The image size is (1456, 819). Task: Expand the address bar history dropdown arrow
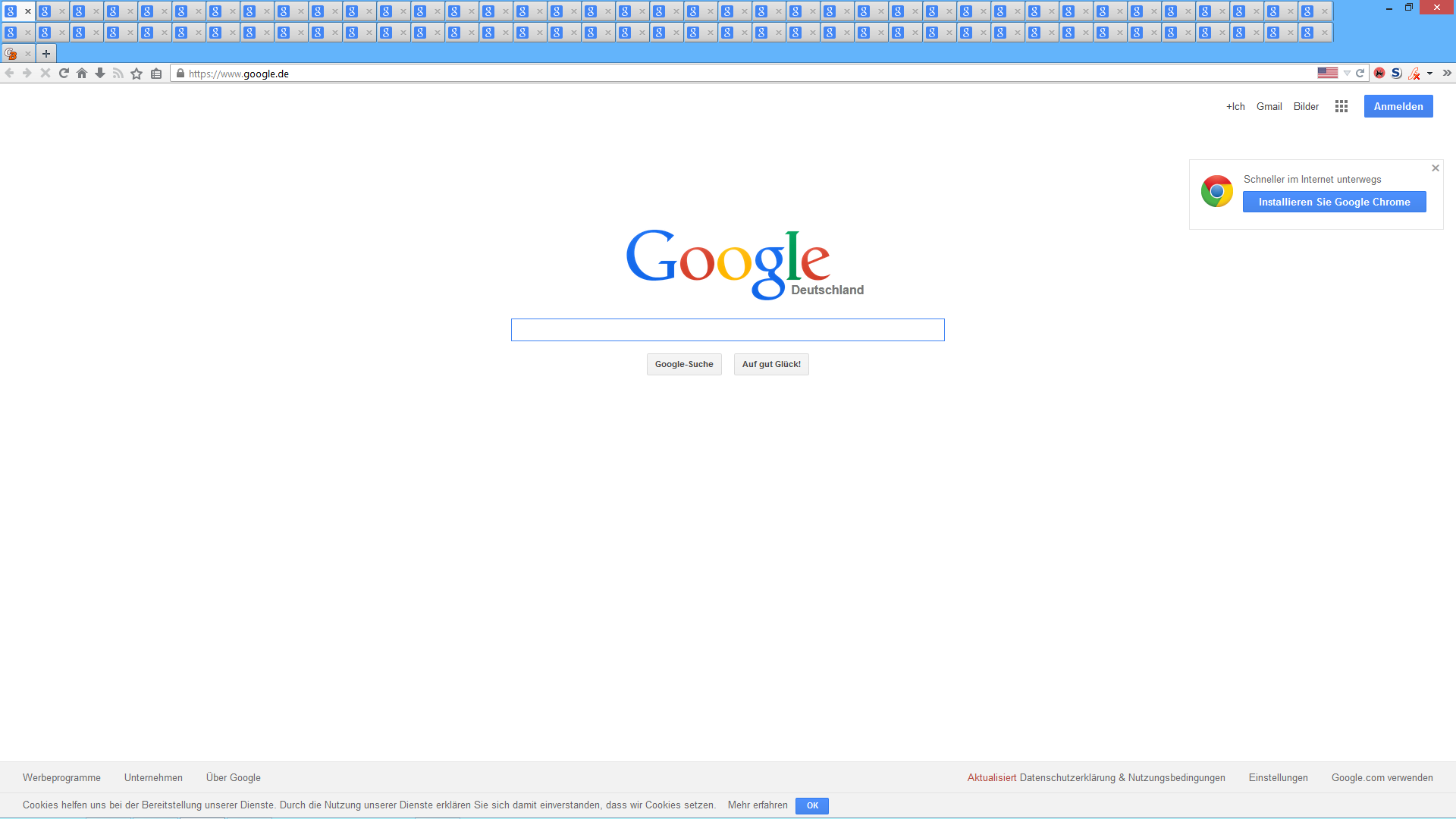pyautogui.click(x=1347, y=74)
